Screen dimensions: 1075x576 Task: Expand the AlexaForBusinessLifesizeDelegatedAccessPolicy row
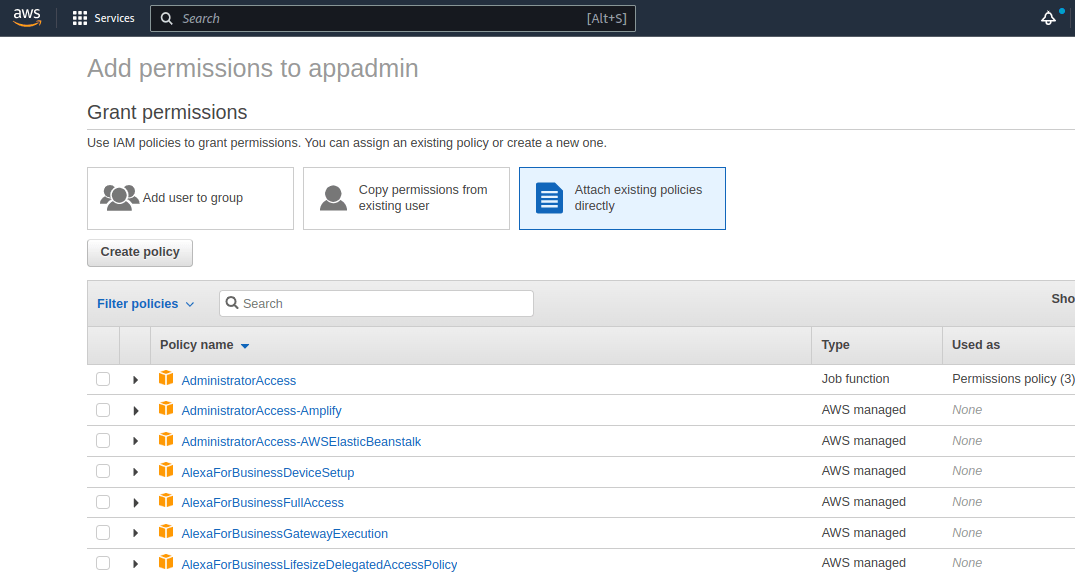pos(135,564)
